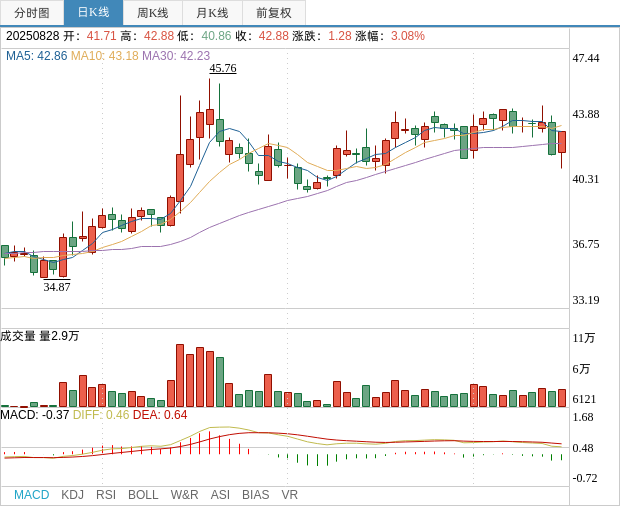This screenshot has height=506, width=620.
Task: Select the ASI indicator
Action: [220, 495]
